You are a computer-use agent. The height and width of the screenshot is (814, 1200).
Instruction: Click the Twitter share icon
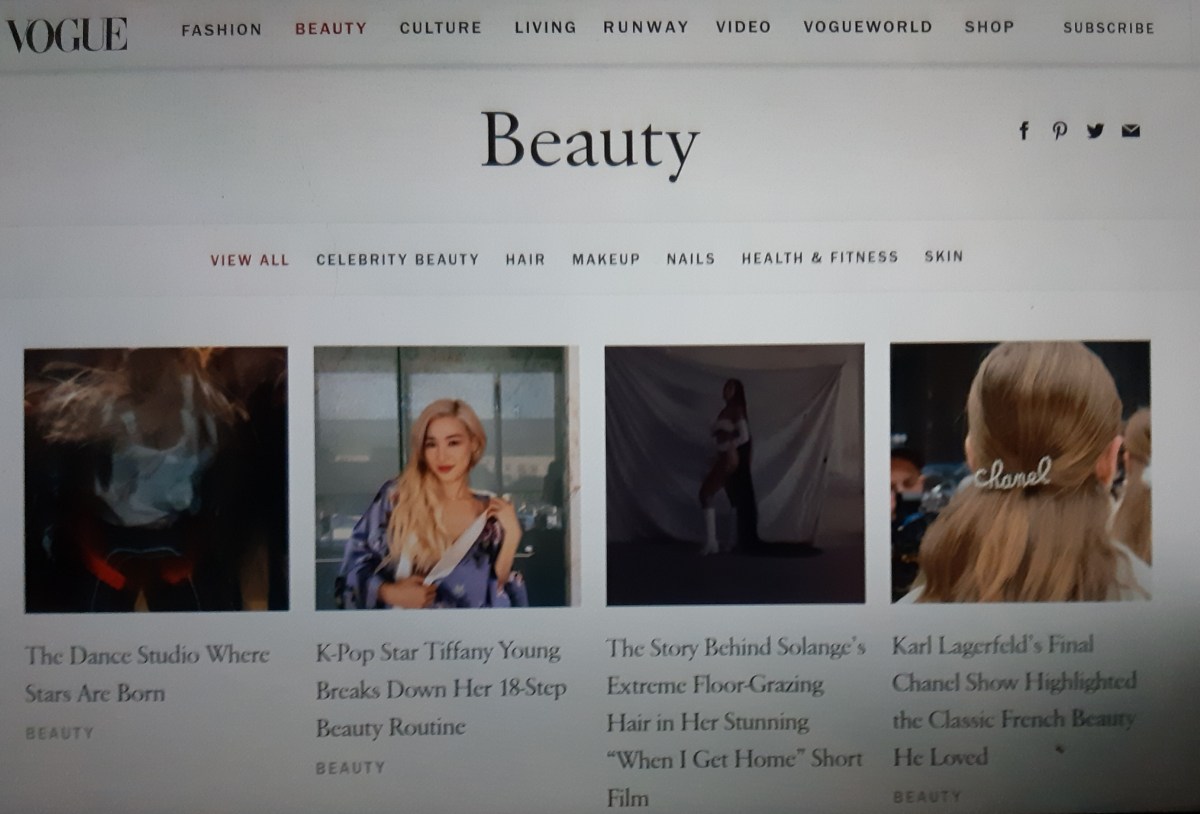1095,131
